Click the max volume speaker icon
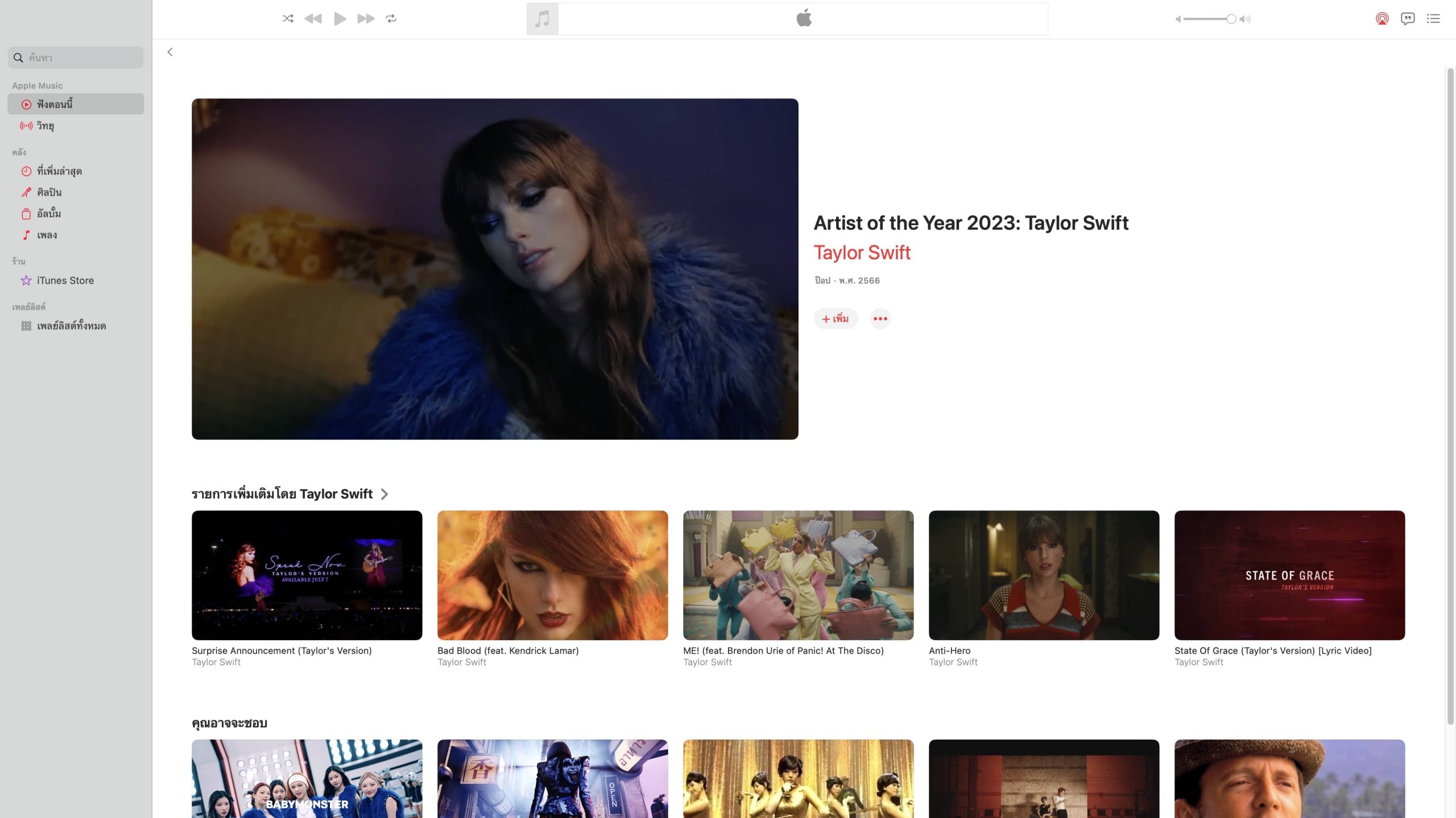Viewport: 1456px width, 818px height. (x=1245, y=19)
